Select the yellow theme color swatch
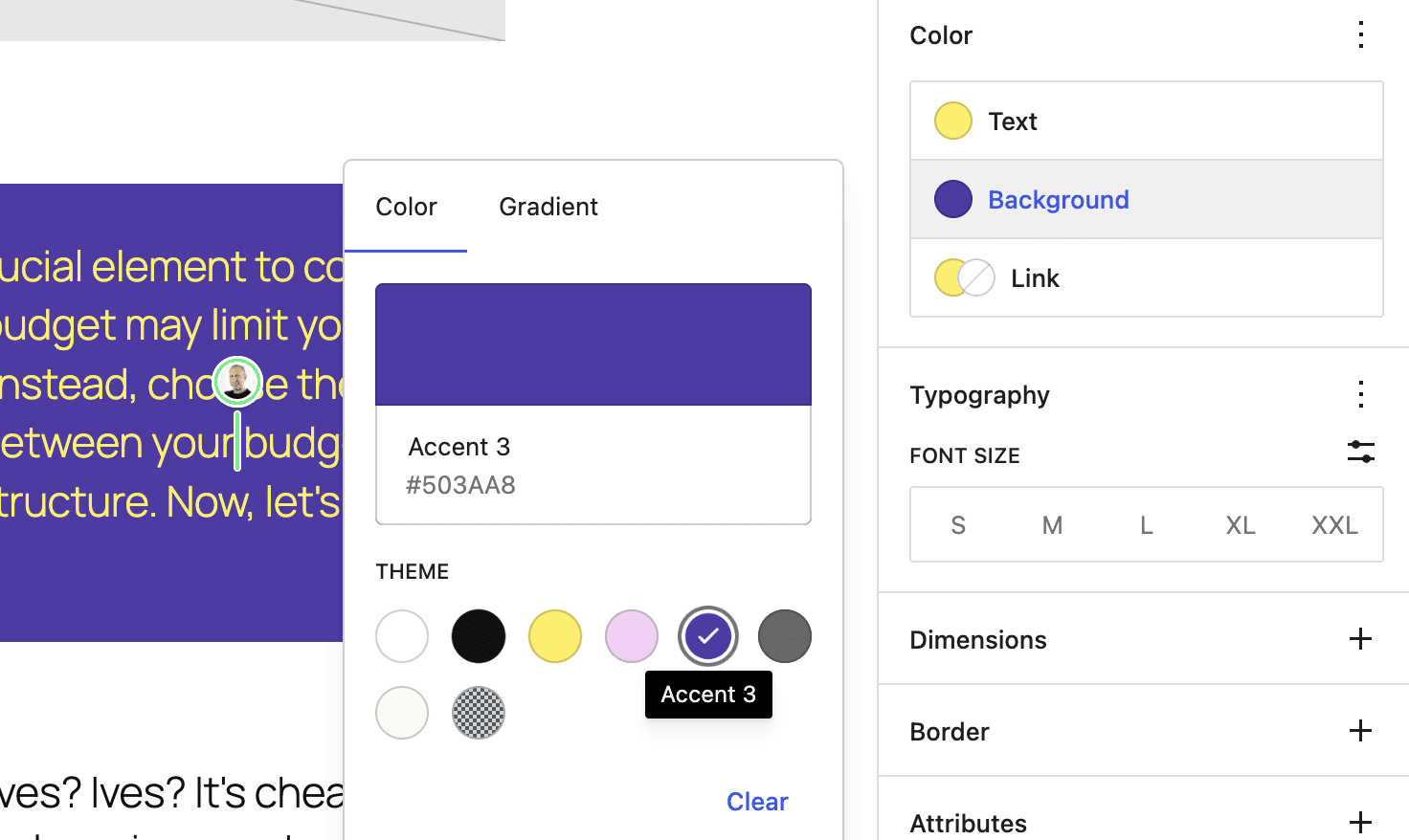The height and width of the screenshot is (840, 1409). [554, 635]
